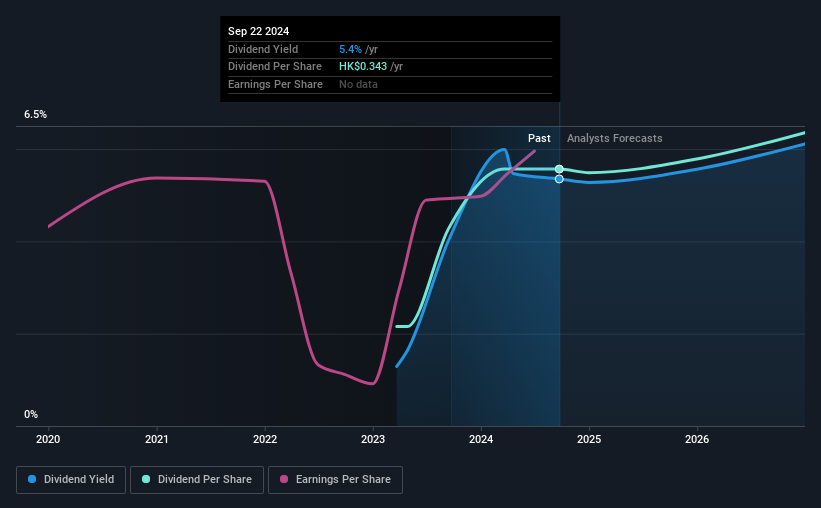Select the blue data point on dividend yield line
The height and width of the screenshot is (508, 821).
(x=559, y=179)
